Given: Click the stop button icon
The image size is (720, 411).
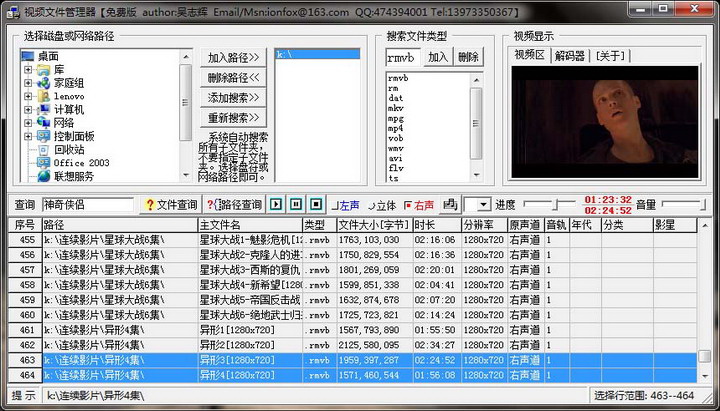Looking at the screenshot, I should pyautogui.click(x=316, y=204).
